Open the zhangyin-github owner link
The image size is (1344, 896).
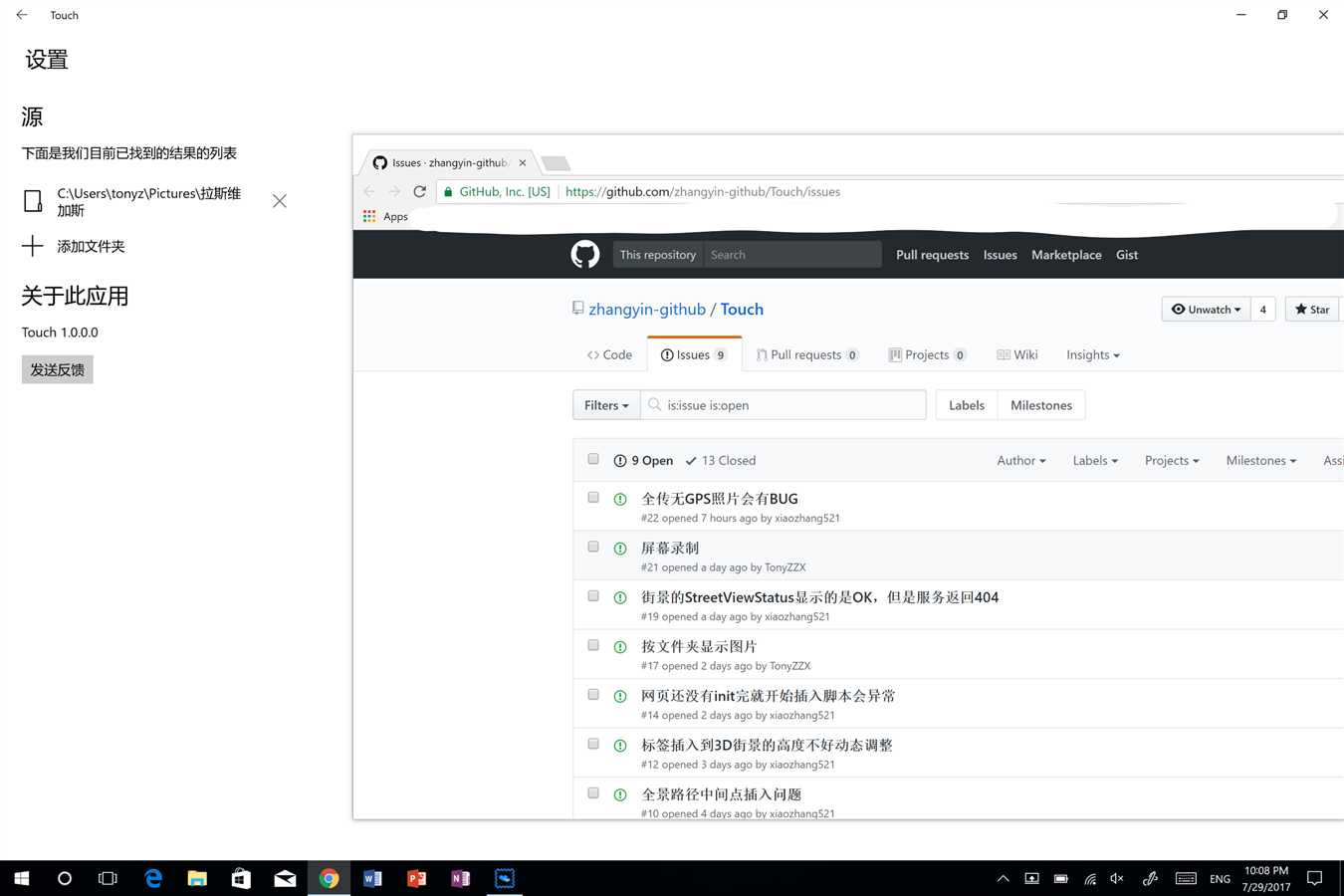[647, 309]
